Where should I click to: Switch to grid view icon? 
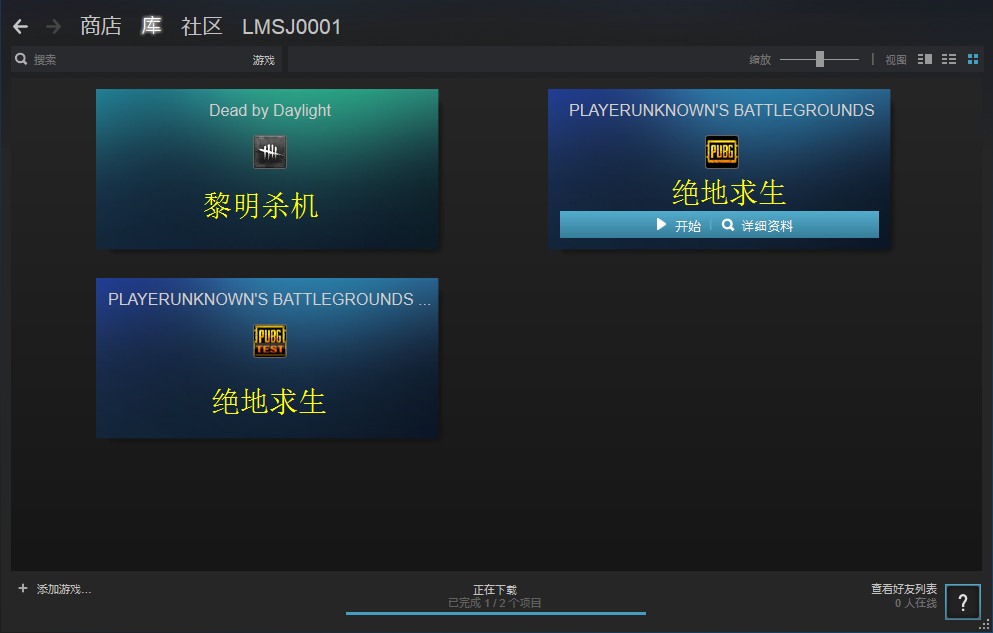[x=973, y=59]
